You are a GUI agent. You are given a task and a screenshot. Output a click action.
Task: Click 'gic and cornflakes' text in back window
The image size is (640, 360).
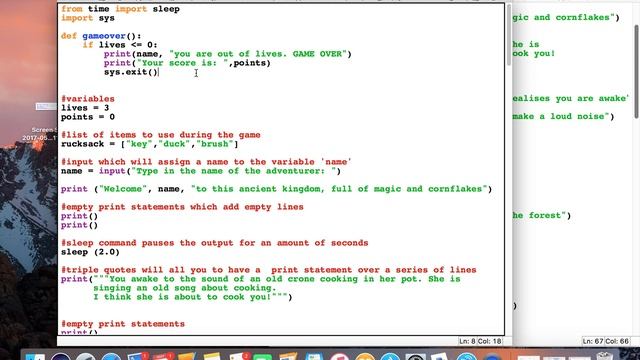(566, 17)
